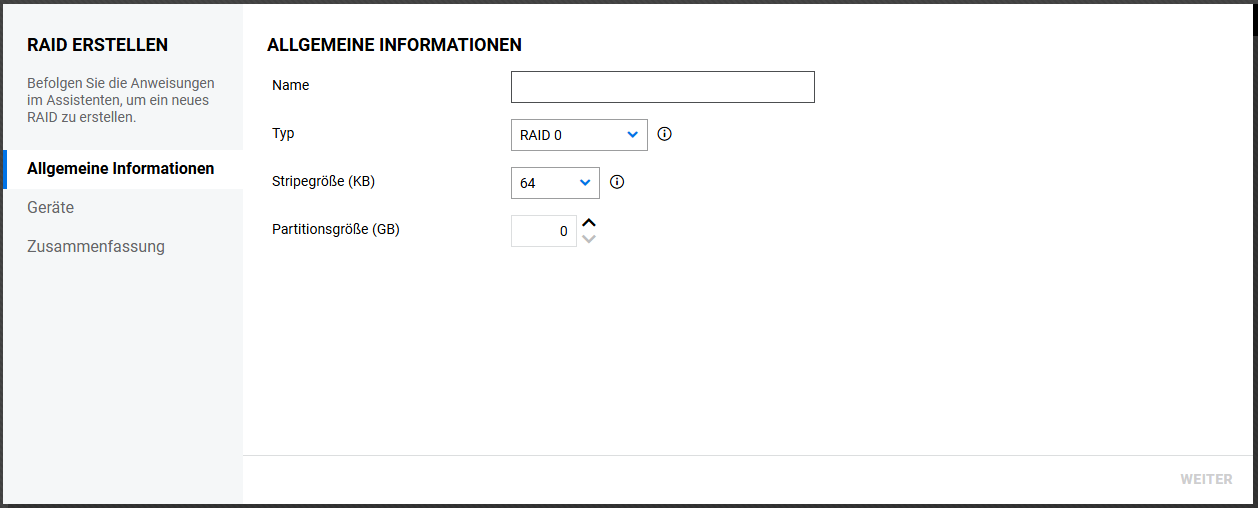Click the Name field label
This screenshot has width=1258, height=508.
[x=291, y=86]
